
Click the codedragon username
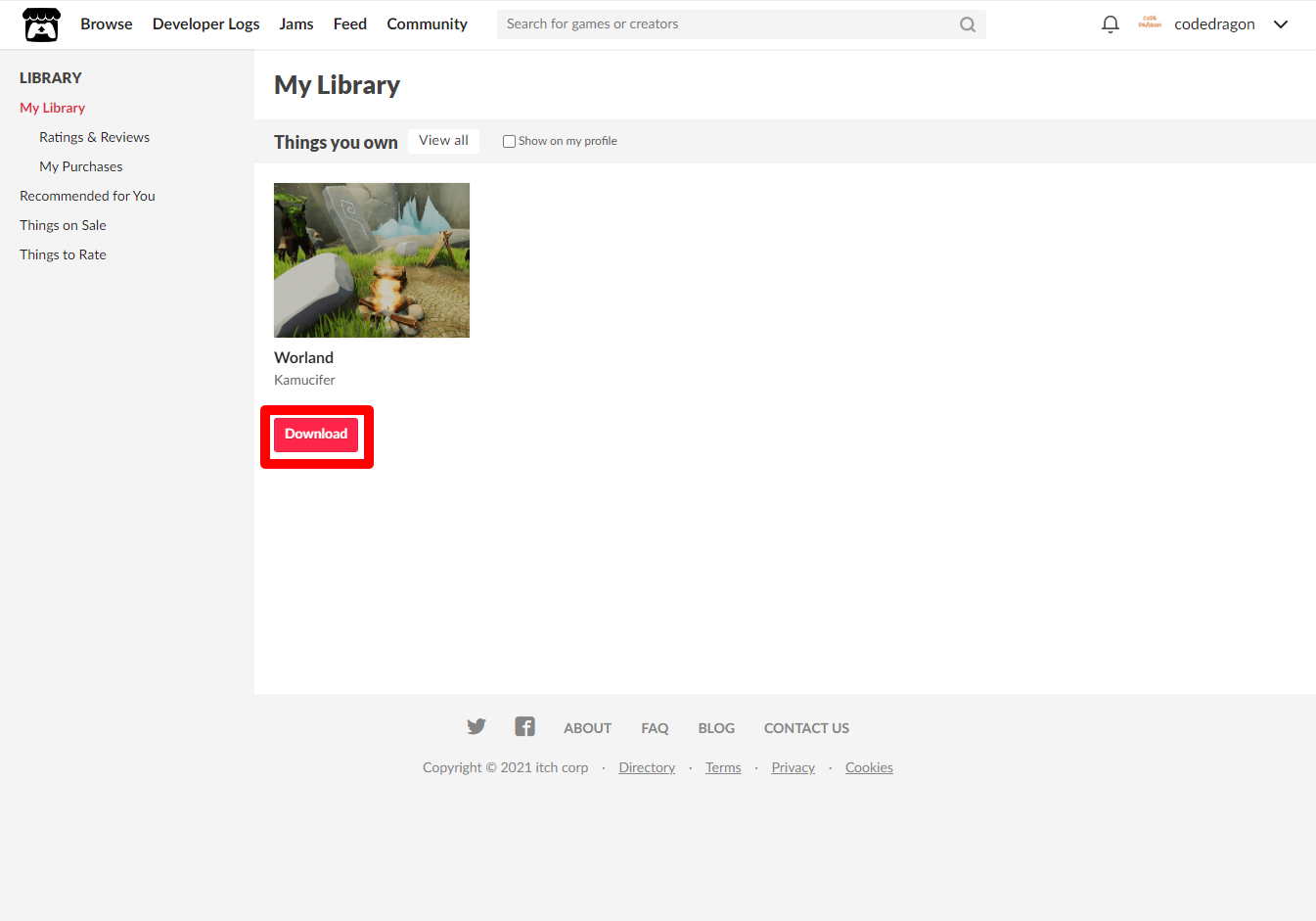click(1214, 24)
